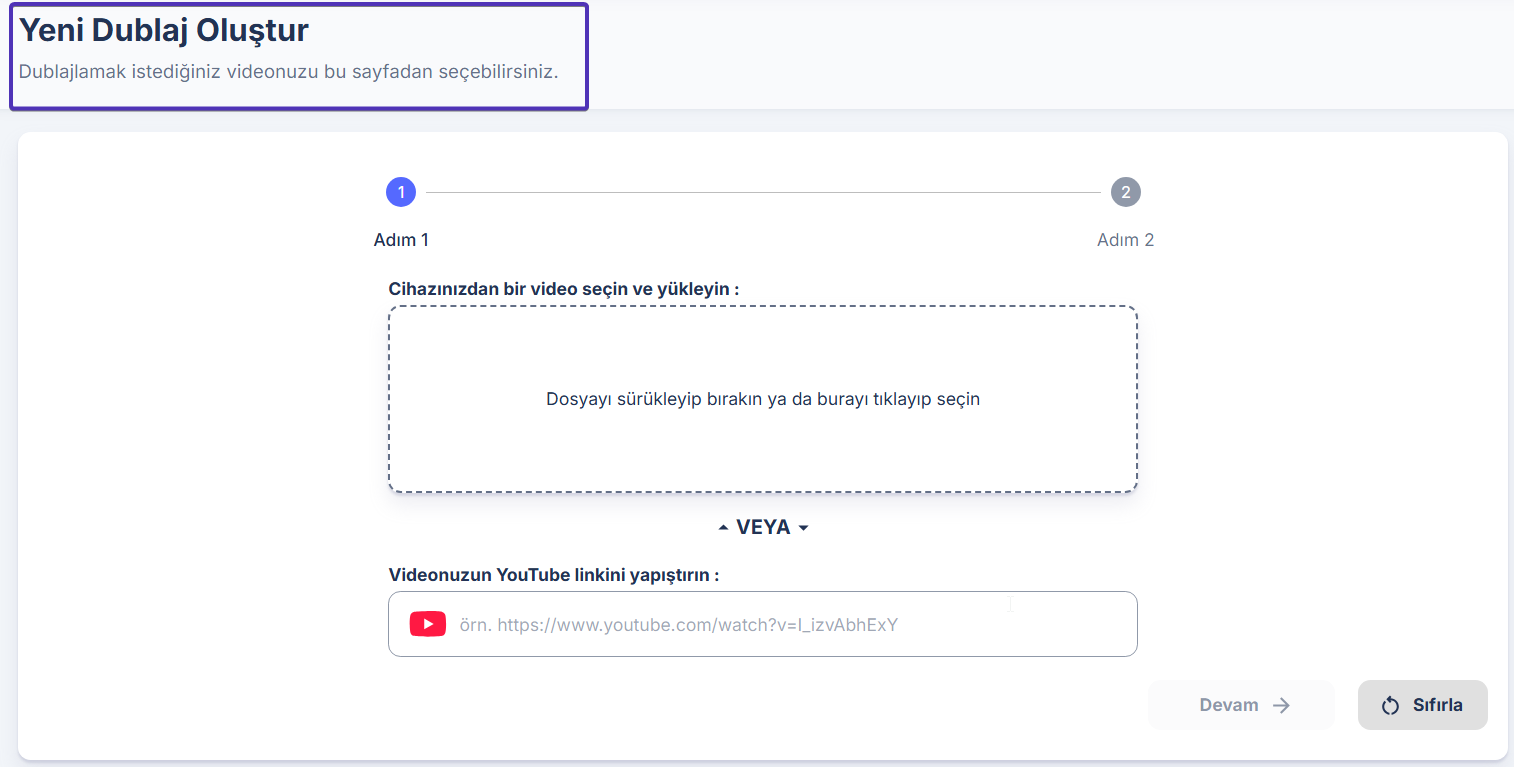This screenshot has height=767, width=1514.
Task: Click the circular reset icon in Sıfırla
Action: click(1390, 706)
